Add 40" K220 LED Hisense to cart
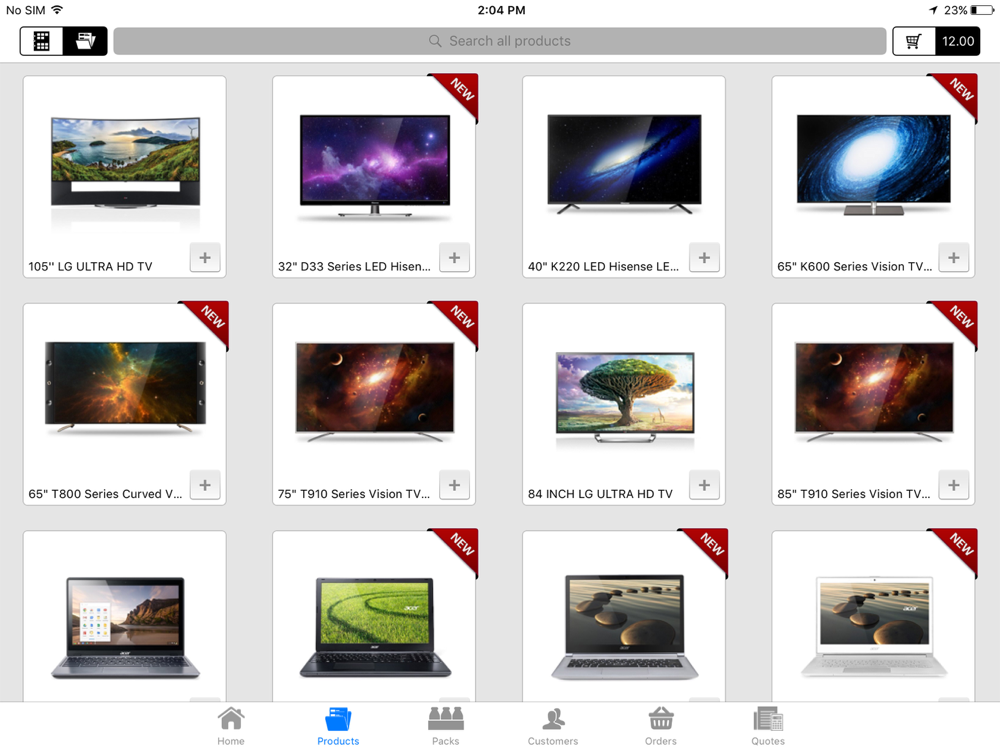The height and width of the screenshot is (750, 1000). (x=704, y=258)
